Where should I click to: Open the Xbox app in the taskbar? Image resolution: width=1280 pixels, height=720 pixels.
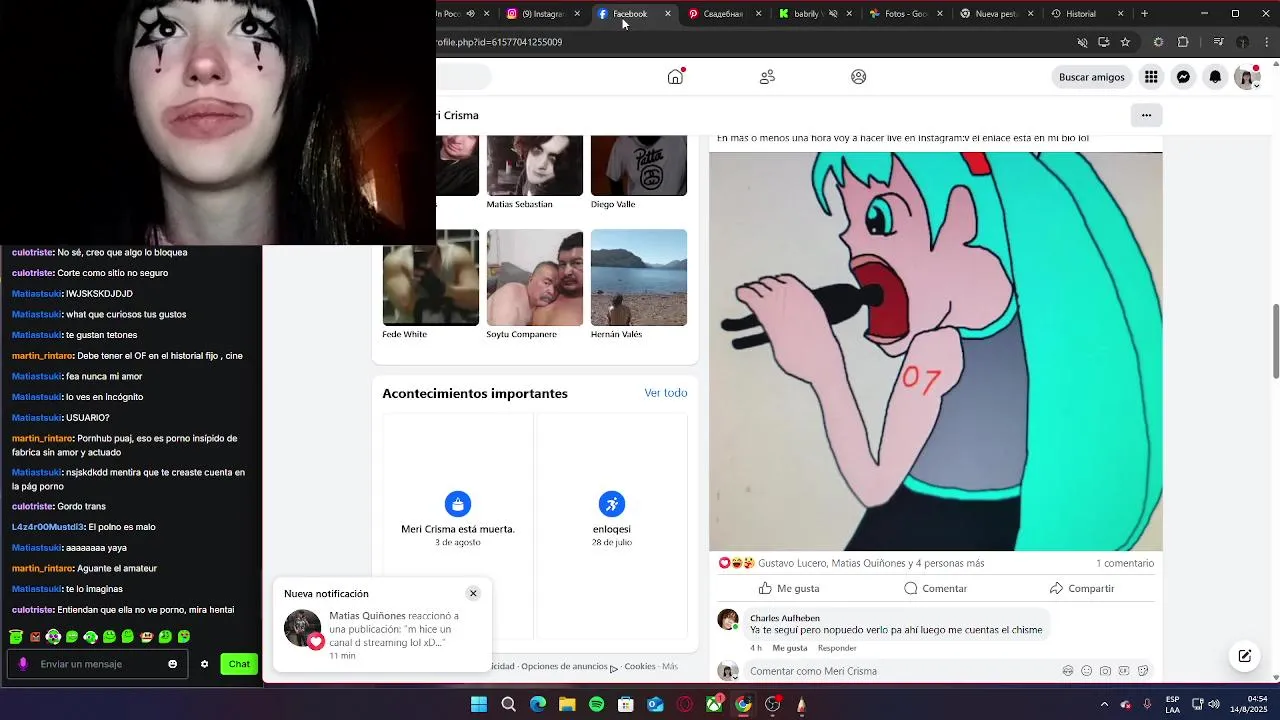[714, 705]
